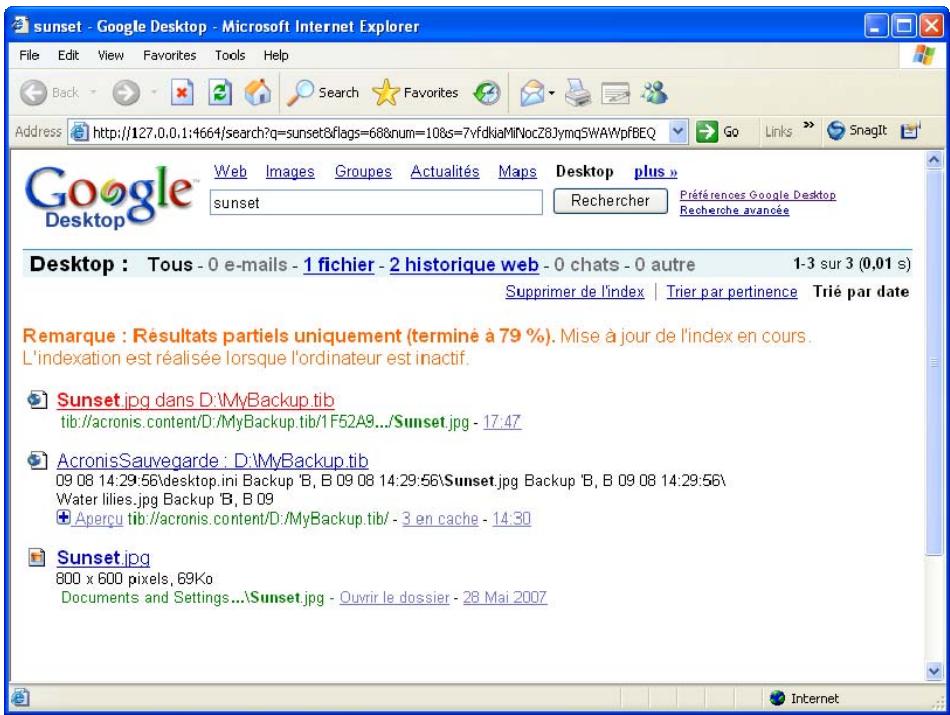Image resolution: width=950 pixels, height=715 pixels.
Task: Filter results by 1 fichier
Action: [x=339, y=265]
